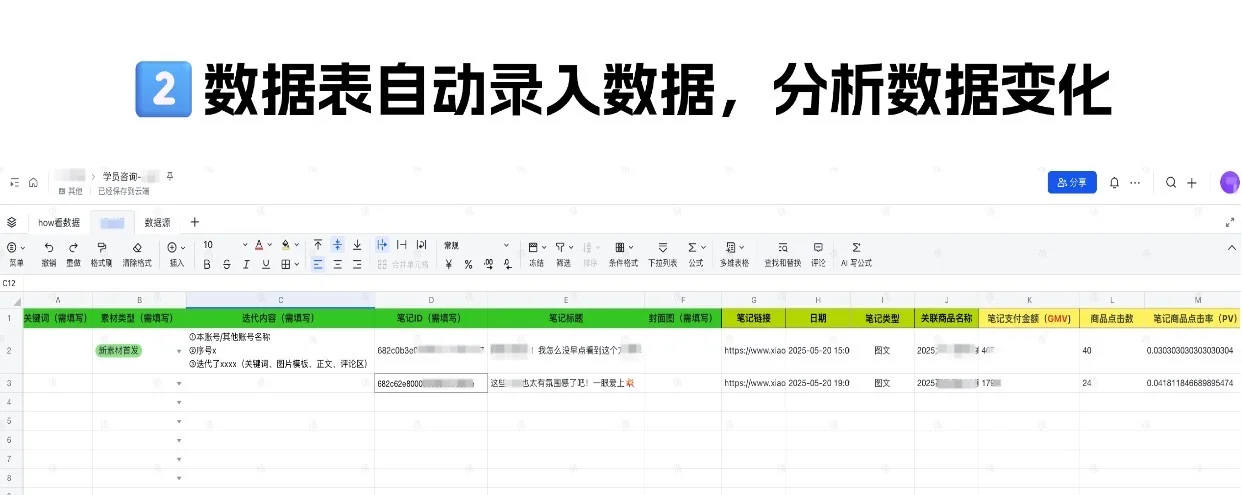Apply currency ¥ format
1242x495 pixels.
click(449, 265)
